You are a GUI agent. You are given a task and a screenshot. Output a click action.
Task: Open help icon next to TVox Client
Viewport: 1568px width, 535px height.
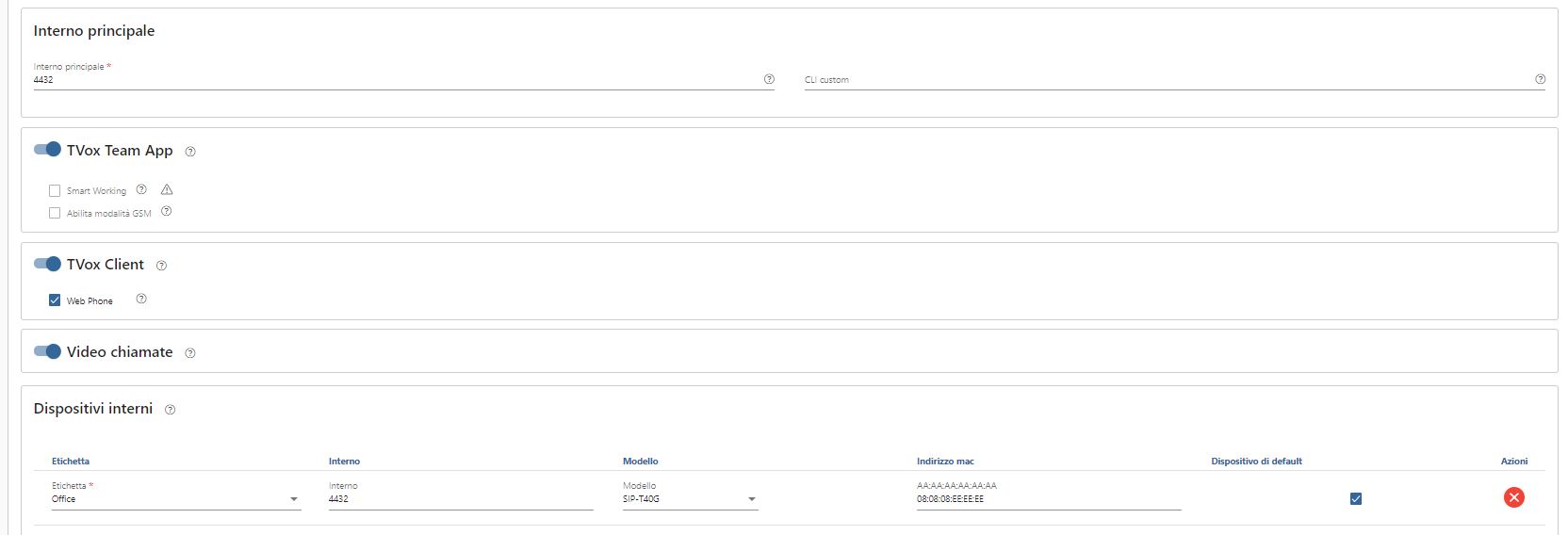[x=161, y=266]
